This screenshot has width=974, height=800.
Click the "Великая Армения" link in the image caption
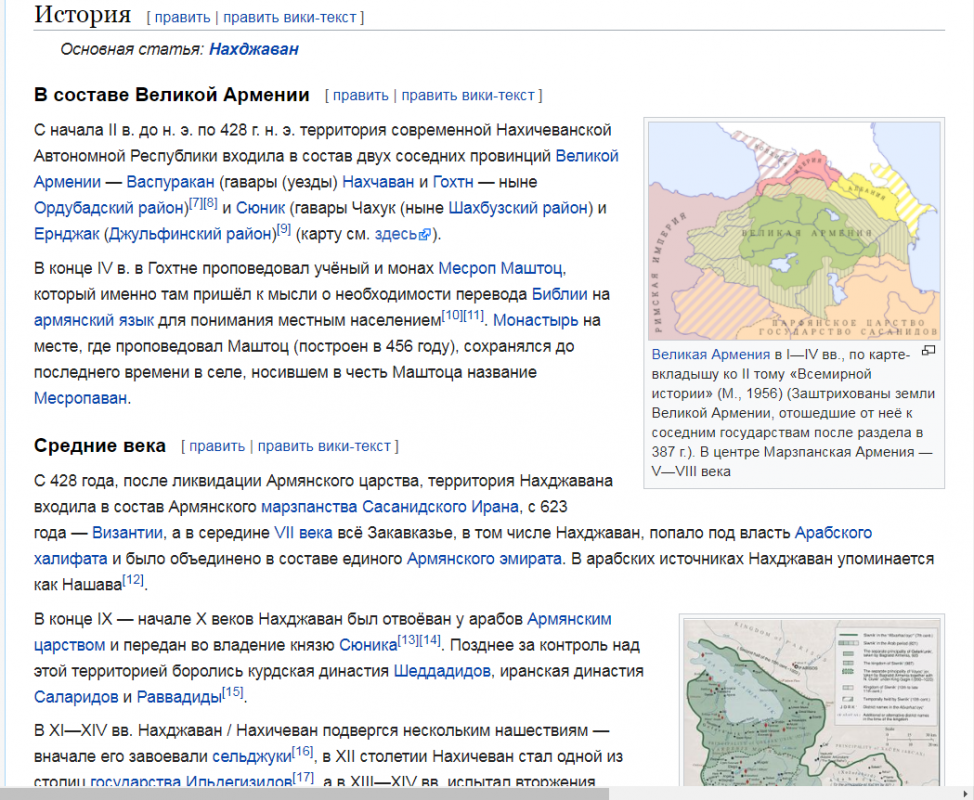(x=711, y=354)
